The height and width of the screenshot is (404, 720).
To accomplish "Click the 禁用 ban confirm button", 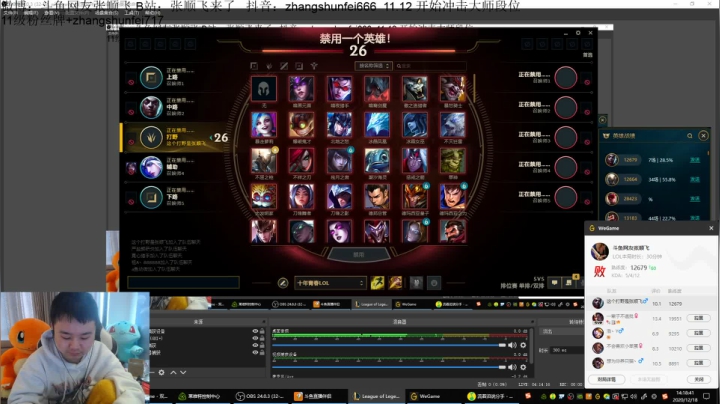I will coord(359,255).
